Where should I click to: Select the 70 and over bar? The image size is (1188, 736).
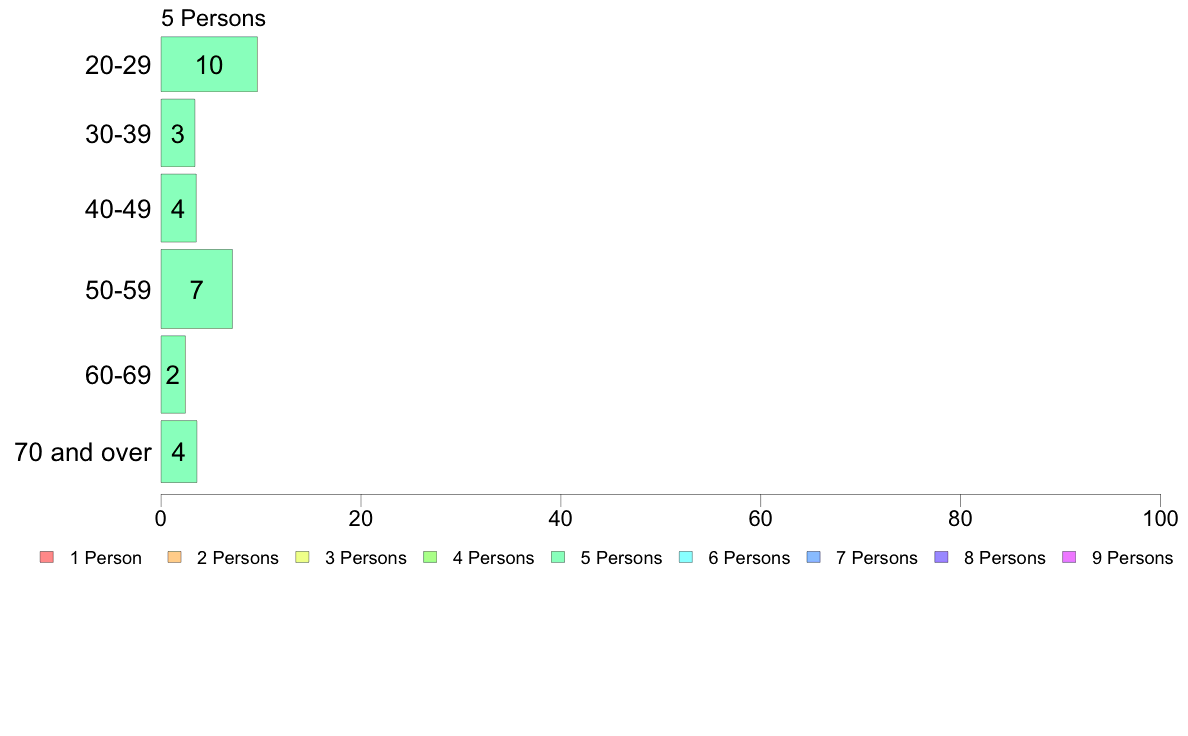pos(179,452)
